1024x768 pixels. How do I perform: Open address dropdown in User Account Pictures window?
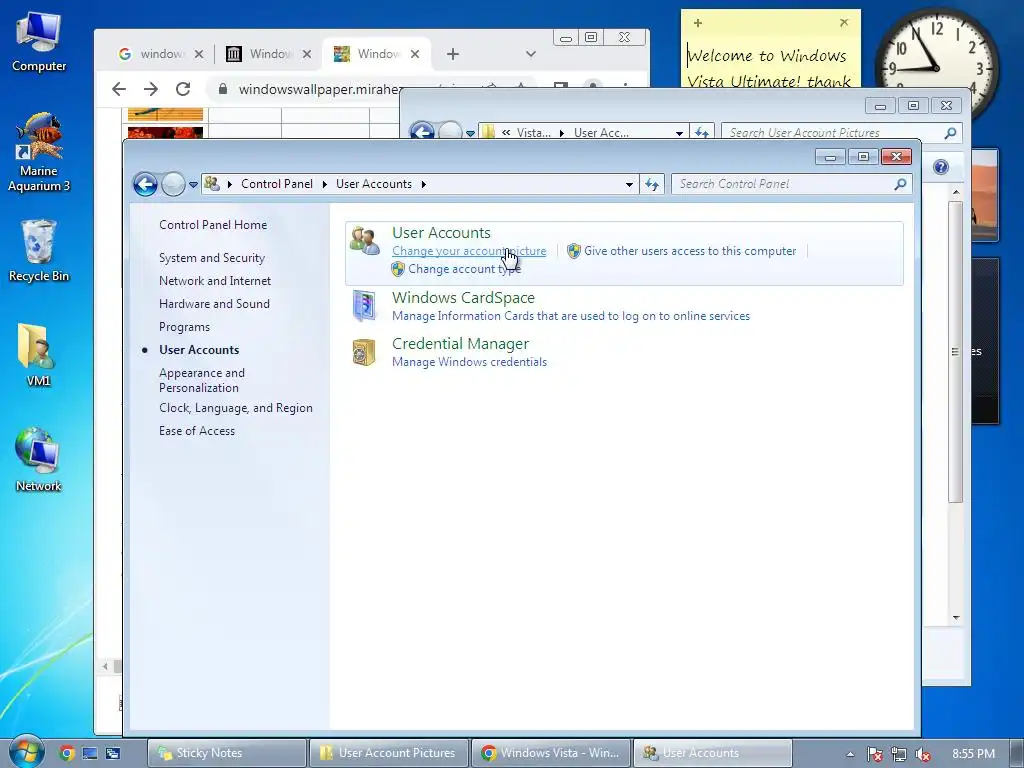click(679, 133)
